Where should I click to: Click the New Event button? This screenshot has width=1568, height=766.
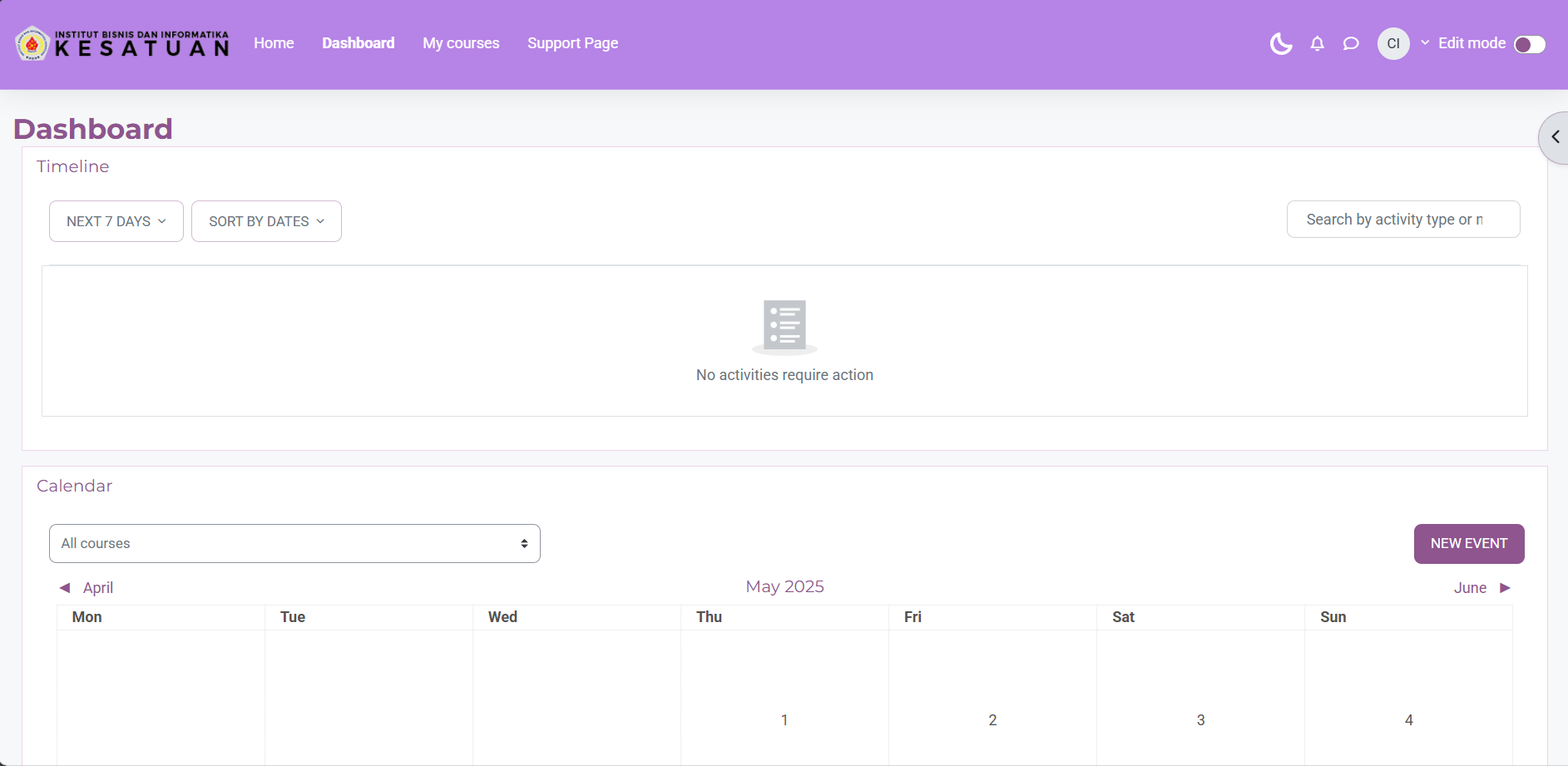(1468, 543)
